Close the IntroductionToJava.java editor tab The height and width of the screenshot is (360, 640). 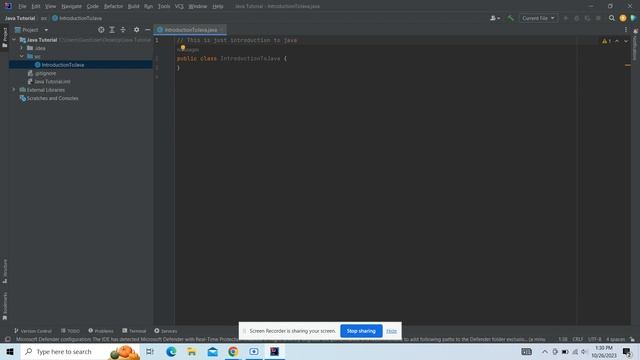222,30
